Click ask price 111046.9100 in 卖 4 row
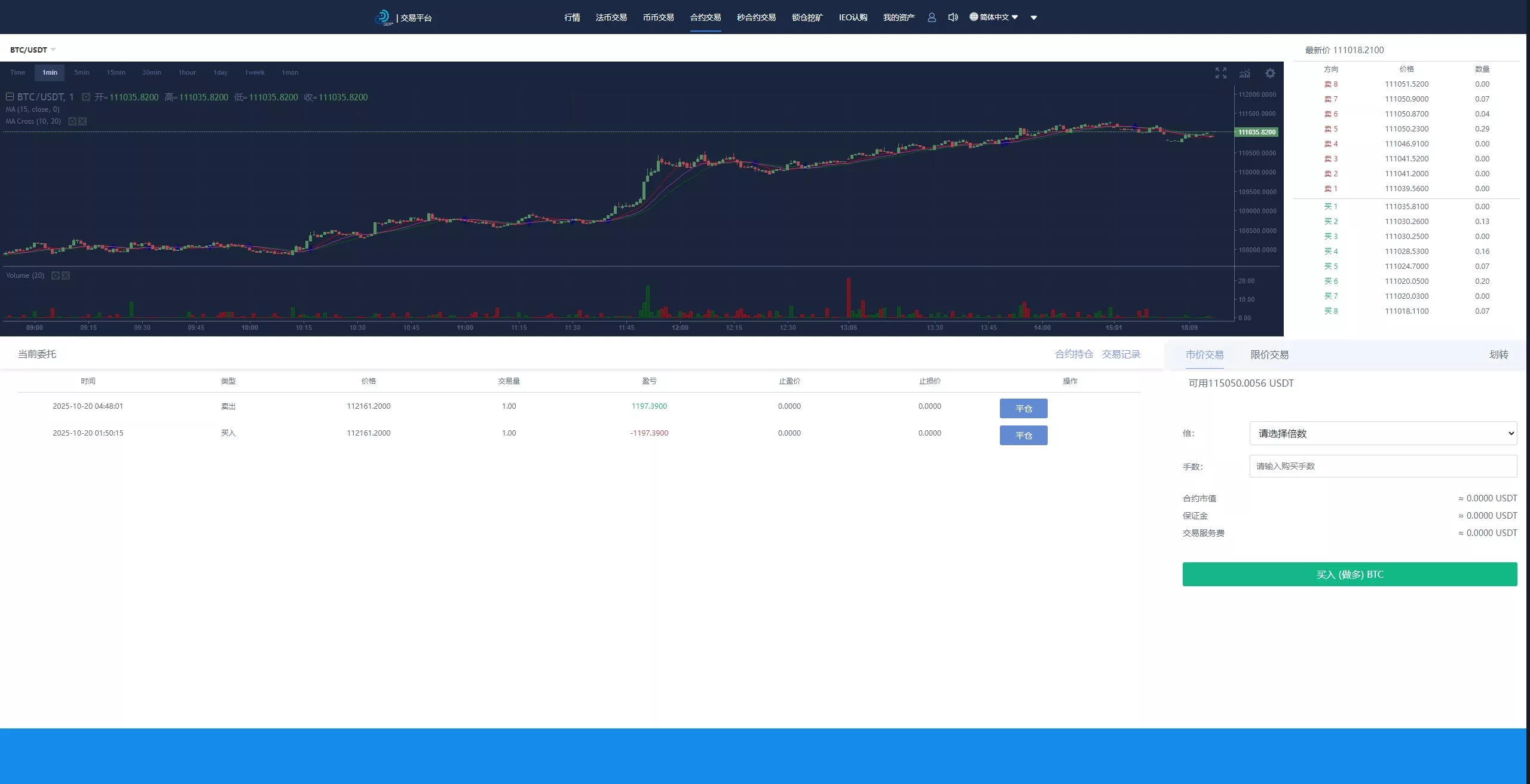The image size is (1530, 784). pyautogui.click(x=1406, y=144)
